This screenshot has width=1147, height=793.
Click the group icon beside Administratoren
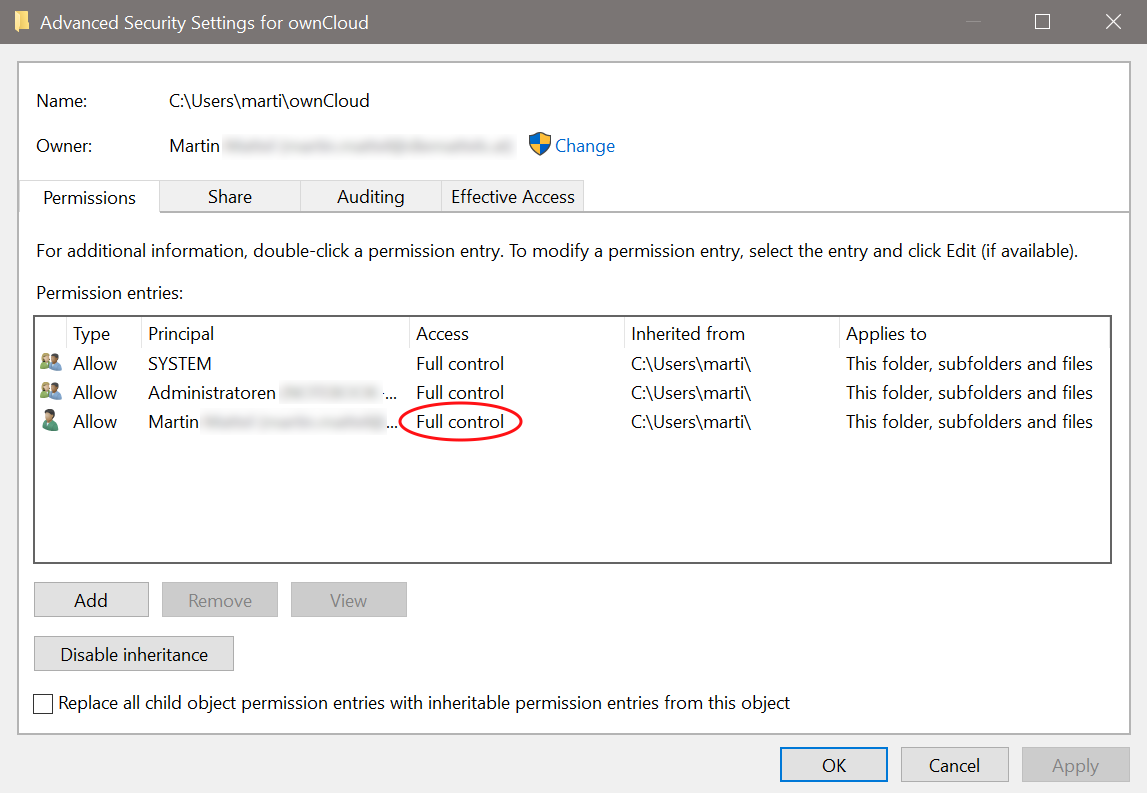coord(50,392)
